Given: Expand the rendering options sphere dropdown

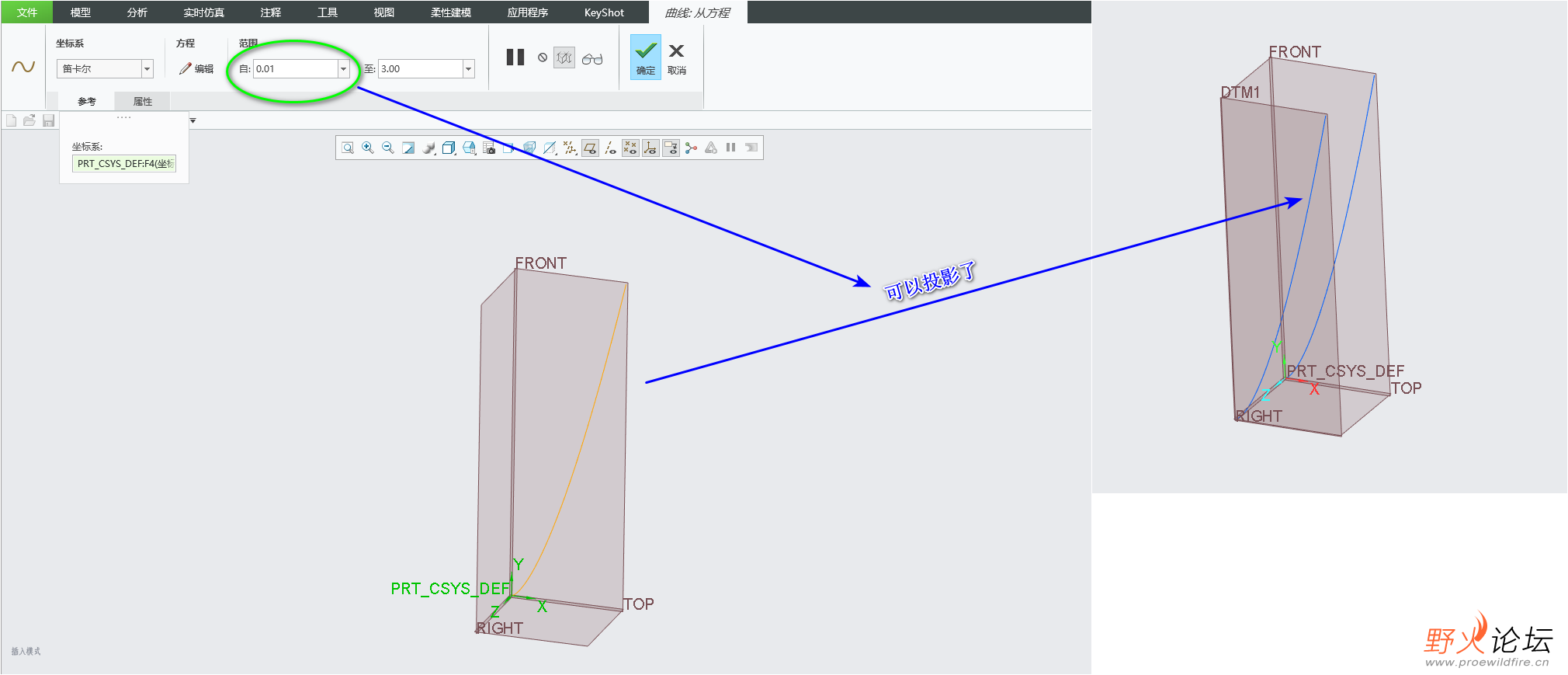Looking at the screenshot, I should pyautogui.click(x=429, y=148).
